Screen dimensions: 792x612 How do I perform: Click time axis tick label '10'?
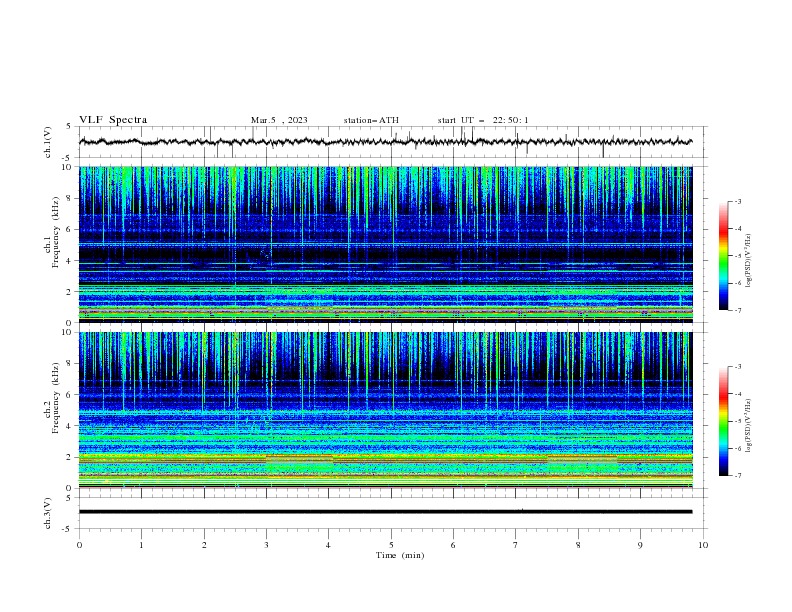coord(703,545)
